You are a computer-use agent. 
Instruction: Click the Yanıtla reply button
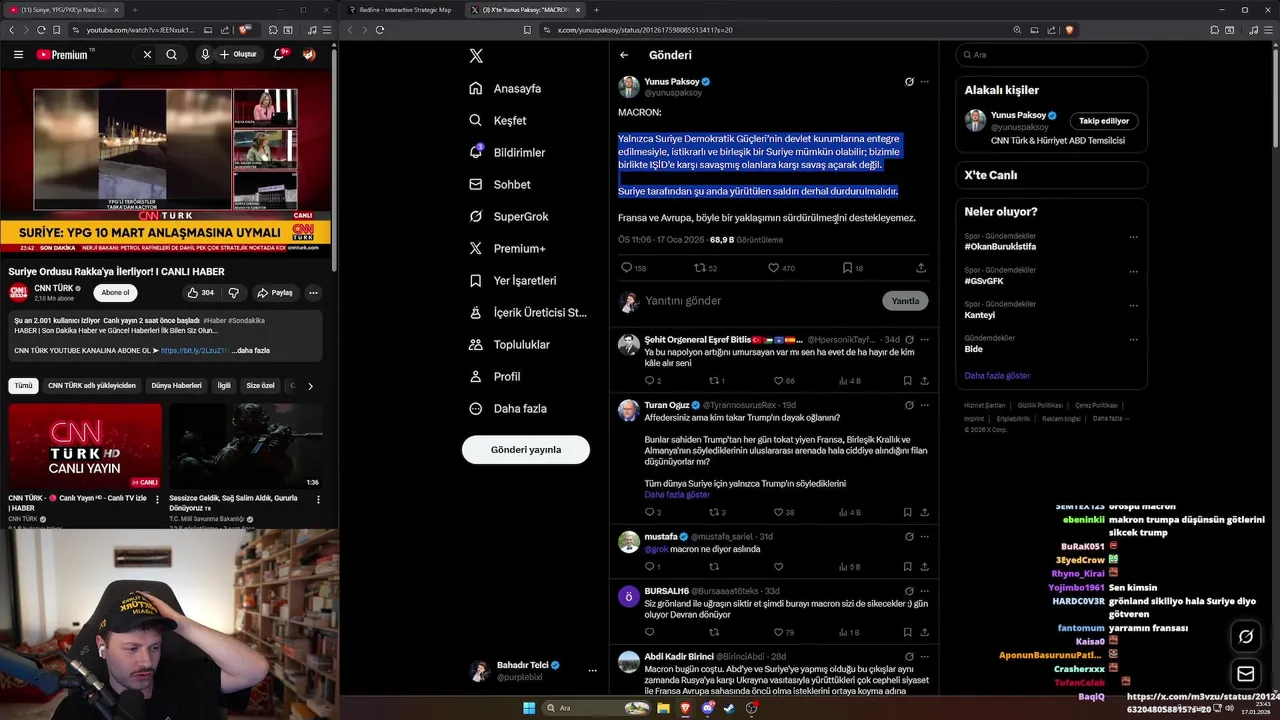(905, 301)
